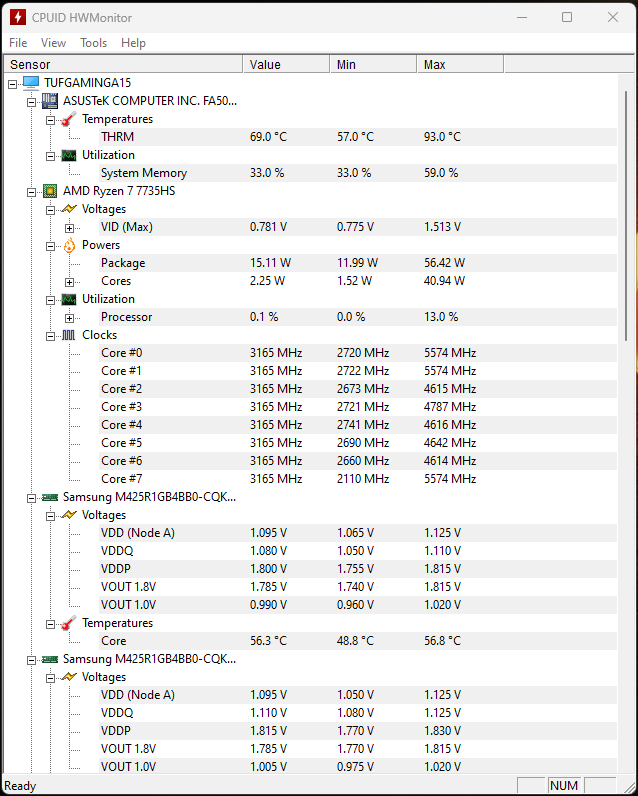The width and height of the screenshot is (638, 796).
Task: Collapse the TUFGAMINGA15 root node
Action: coord(13,84)
